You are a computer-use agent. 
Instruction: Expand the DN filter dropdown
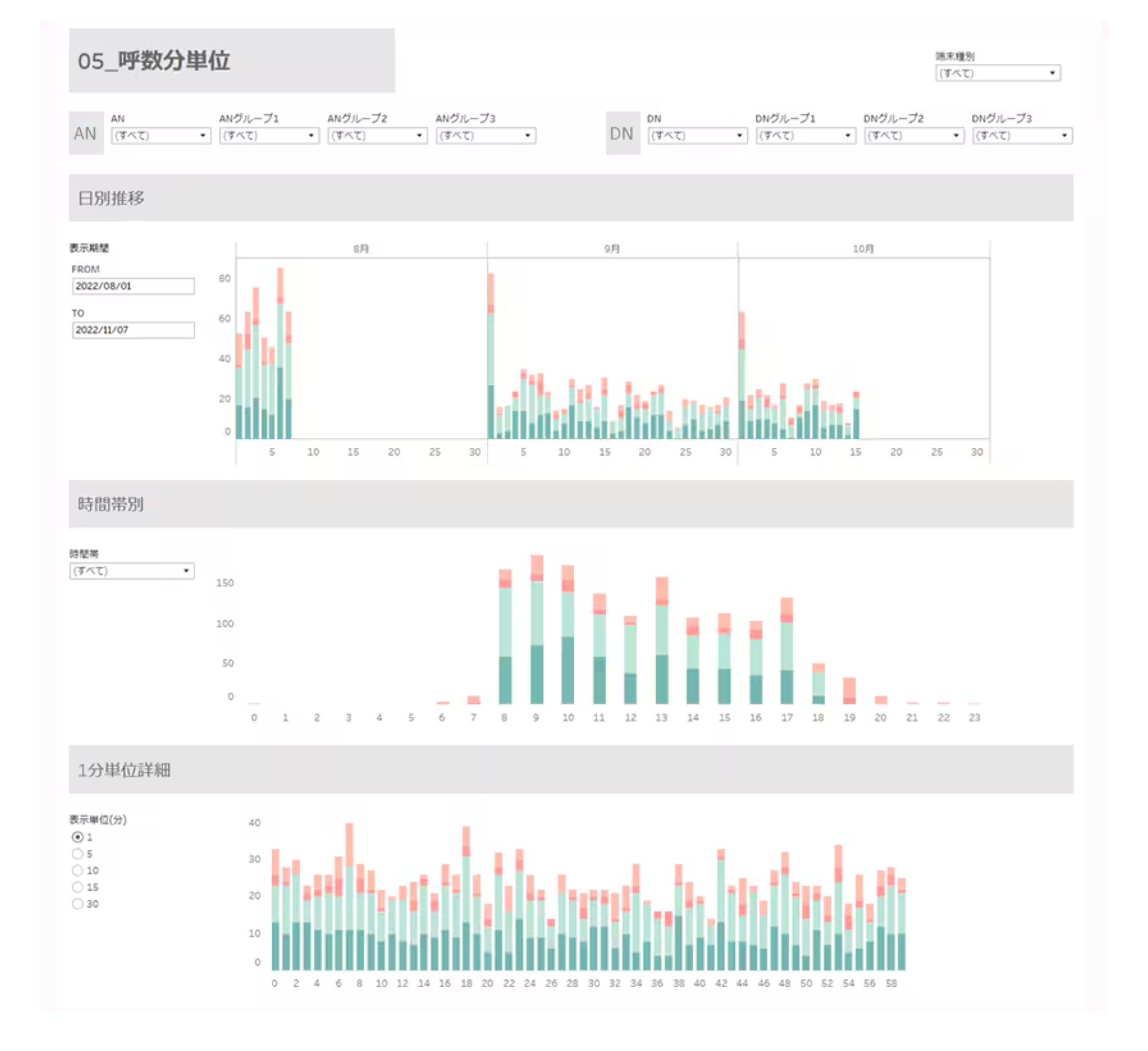tap(697, 135)
